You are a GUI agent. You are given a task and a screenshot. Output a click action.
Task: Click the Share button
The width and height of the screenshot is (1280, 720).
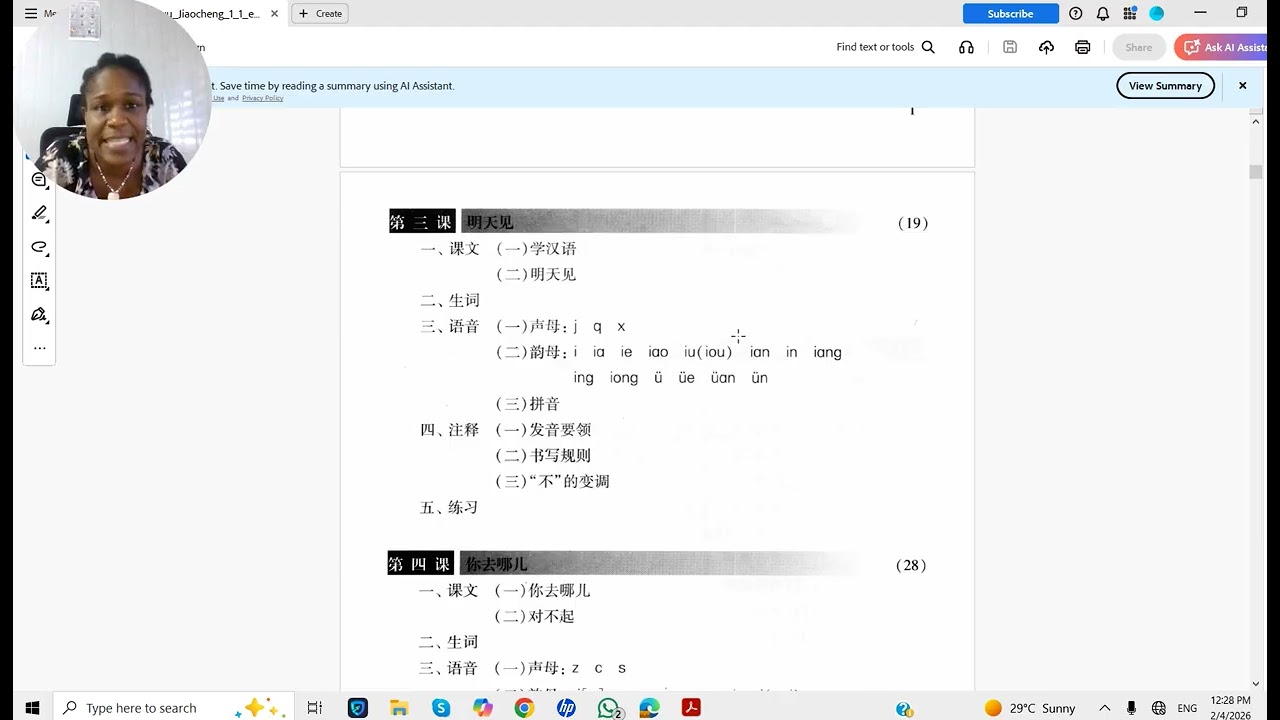tap(1139, 47)
